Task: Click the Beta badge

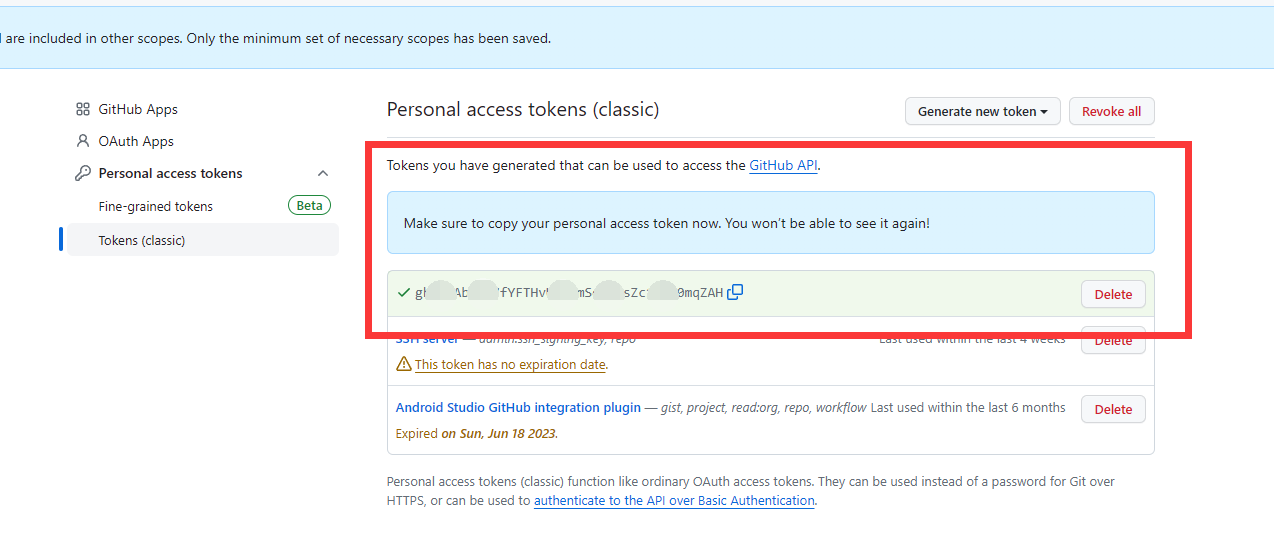Action: click(309, 205)
